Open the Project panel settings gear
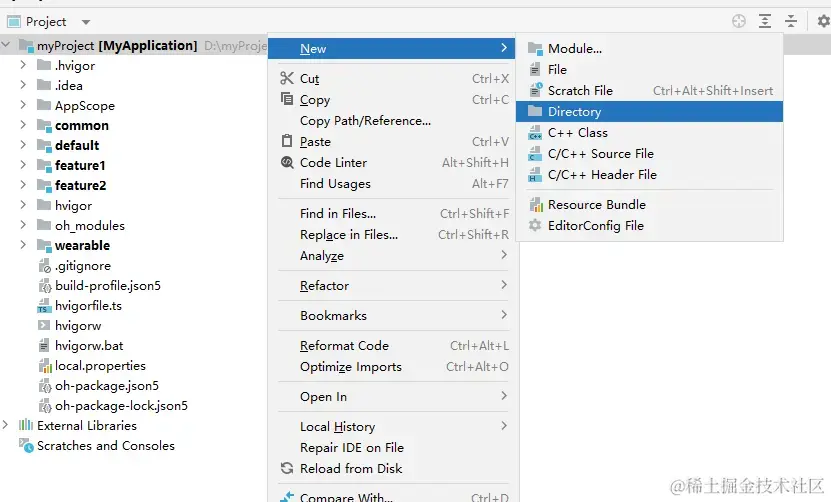831x502 pixels. [x=824, y=21]
